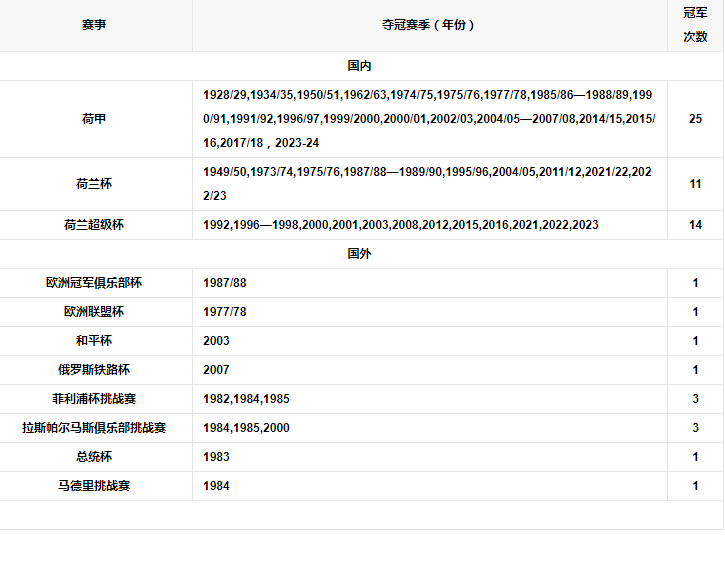This screenshot has width=725, height=571.
Task: Click the 夺冠赛季（年份）column header
Action: tap(429, 25)
